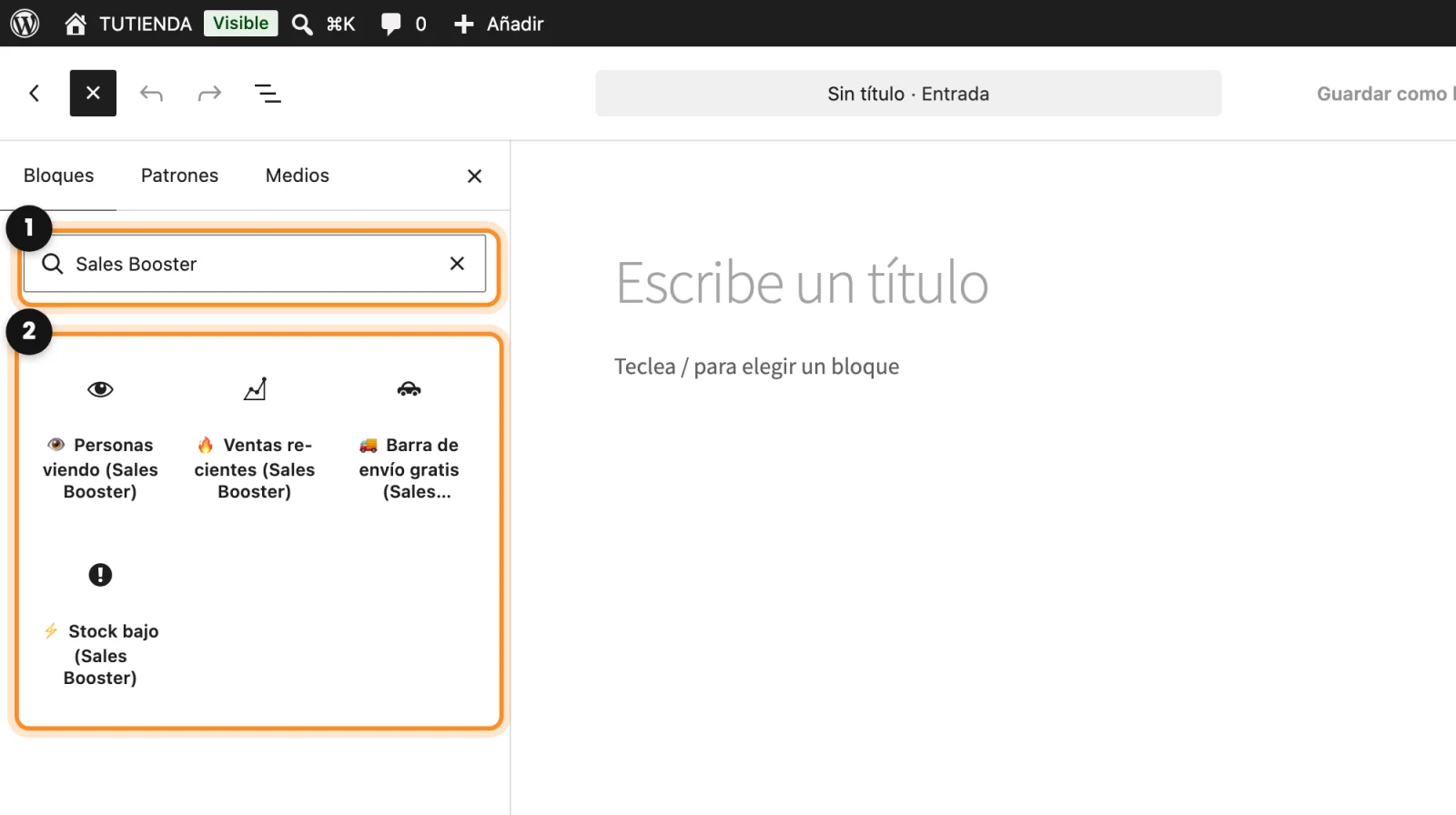Open the Sin título · Entrada command bar

(908, 94)
